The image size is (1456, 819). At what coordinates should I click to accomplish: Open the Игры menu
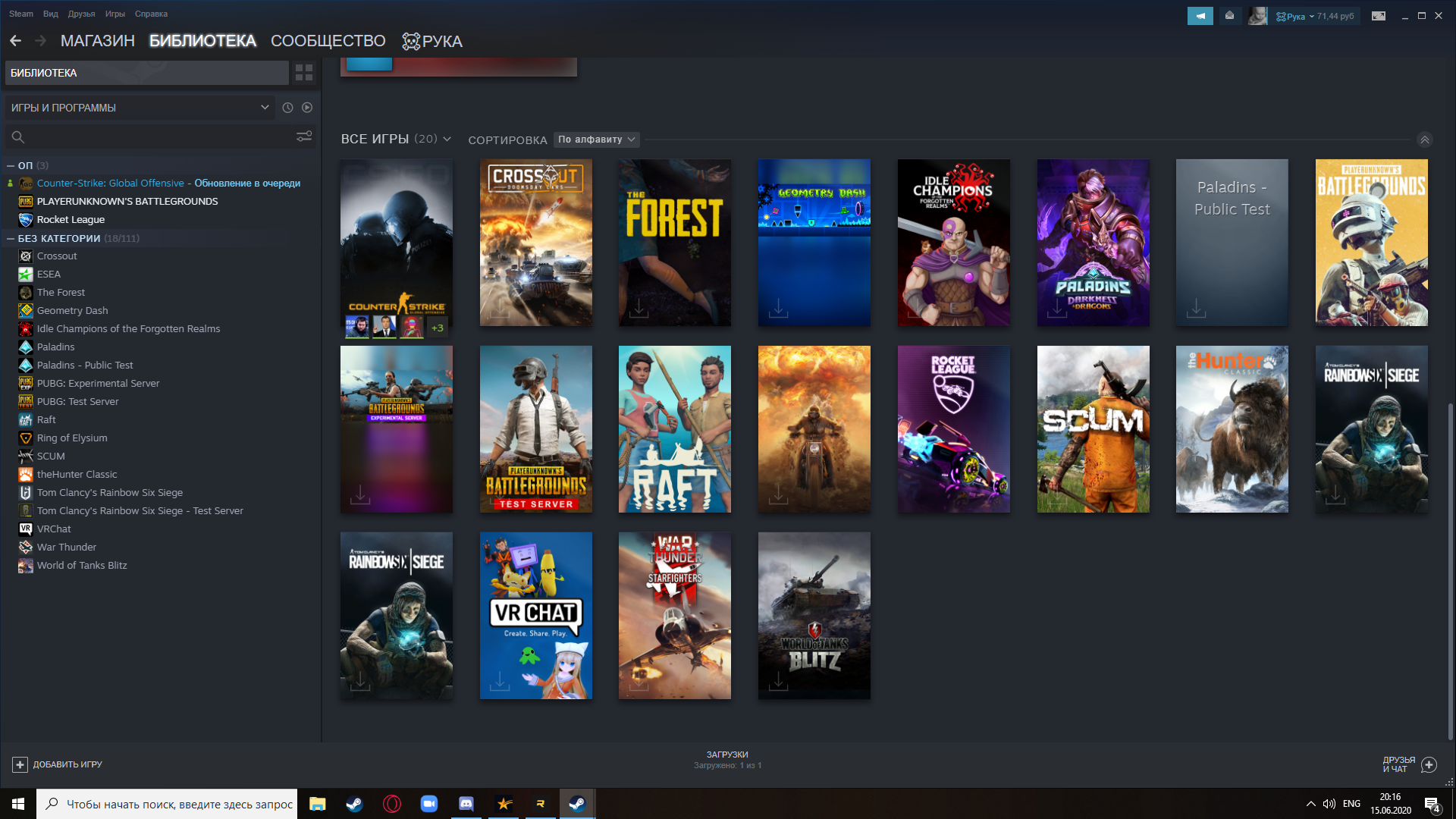point(115,14)
